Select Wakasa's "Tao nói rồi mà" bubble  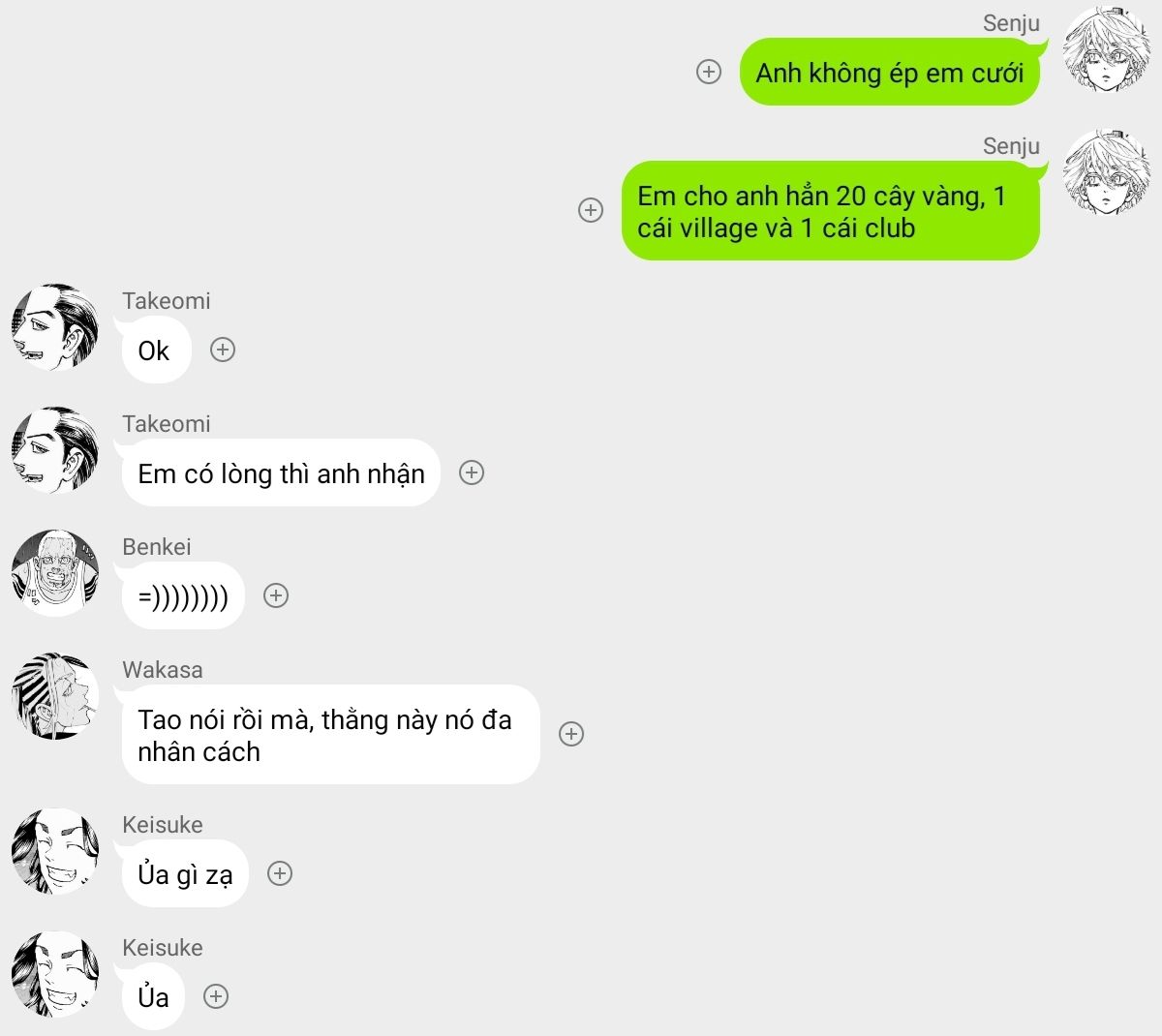(x=330, y=735)
